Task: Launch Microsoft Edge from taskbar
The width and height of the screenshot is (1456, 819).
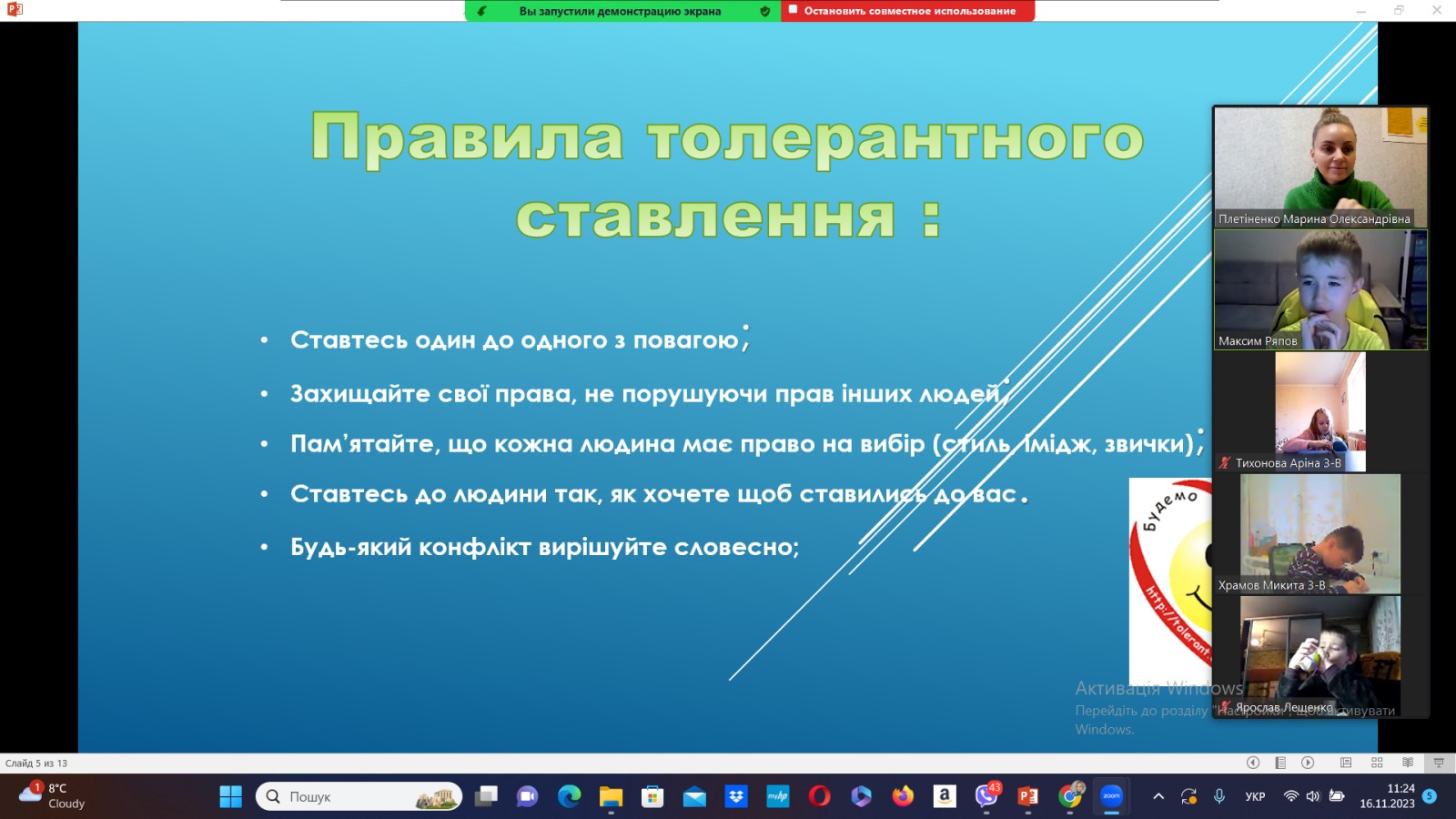Action: 570,796
